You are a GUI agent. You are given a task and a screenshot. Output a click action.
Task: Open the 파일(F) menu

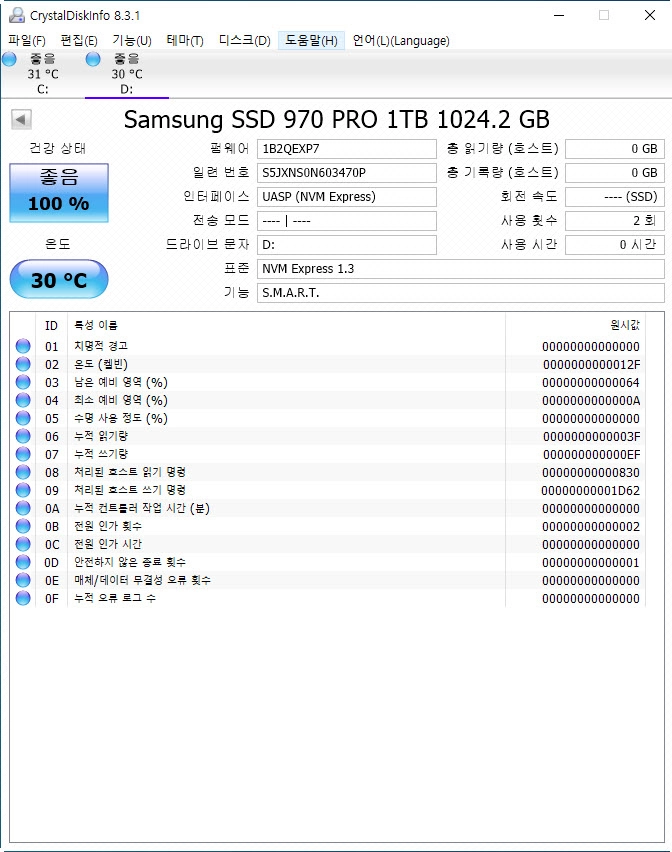pyautogui.click(x=27, y=41)
